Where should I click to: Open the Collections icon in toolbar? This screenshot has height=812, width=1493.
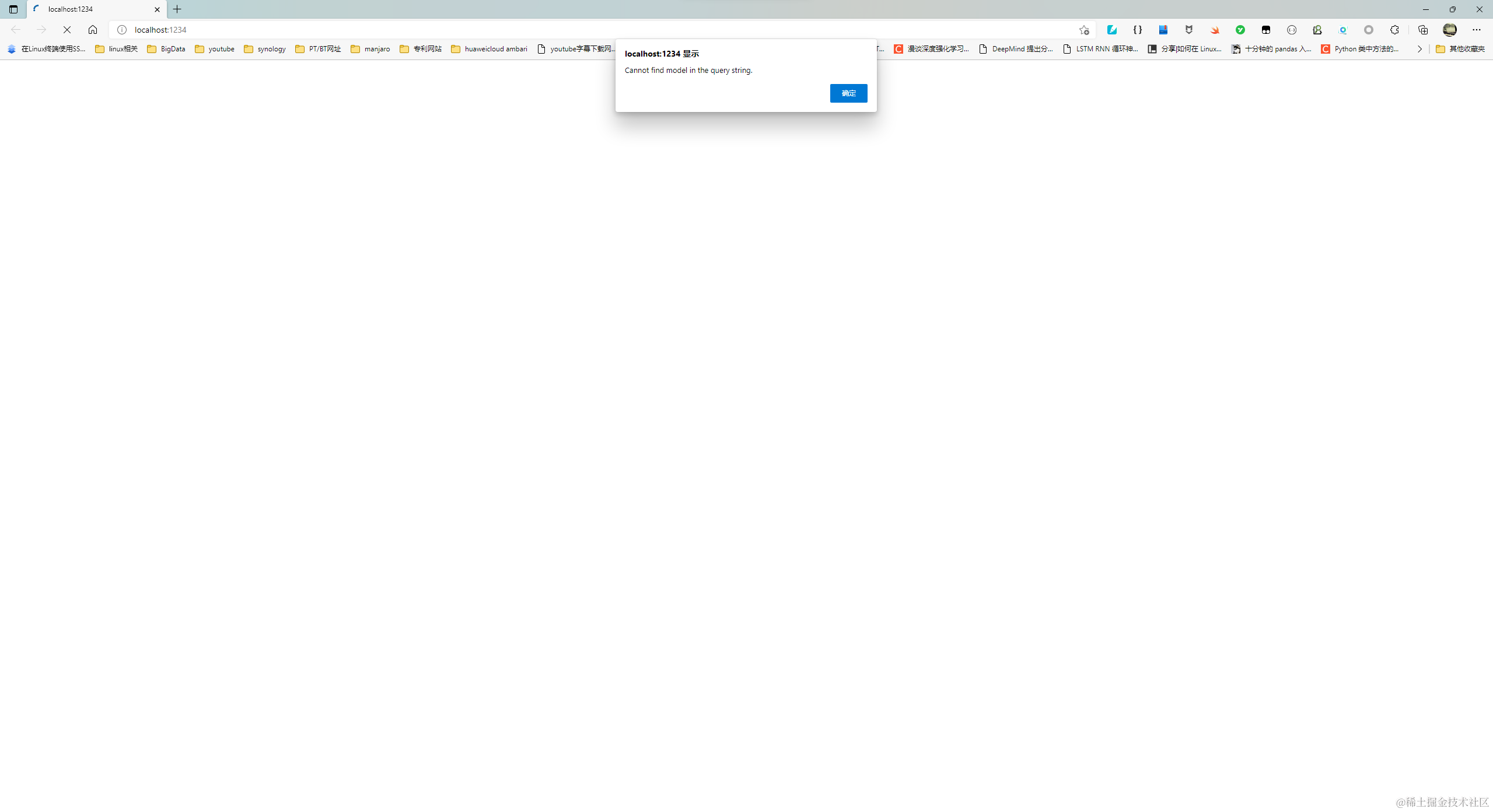pyautogui.click(x=1423, y=30)
